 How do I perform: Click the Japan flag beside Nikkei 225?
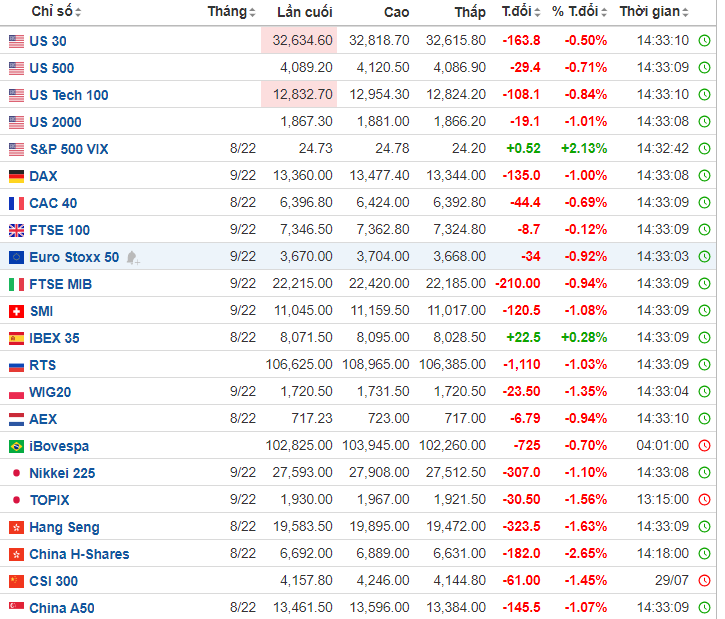click(x=16, y=473)
